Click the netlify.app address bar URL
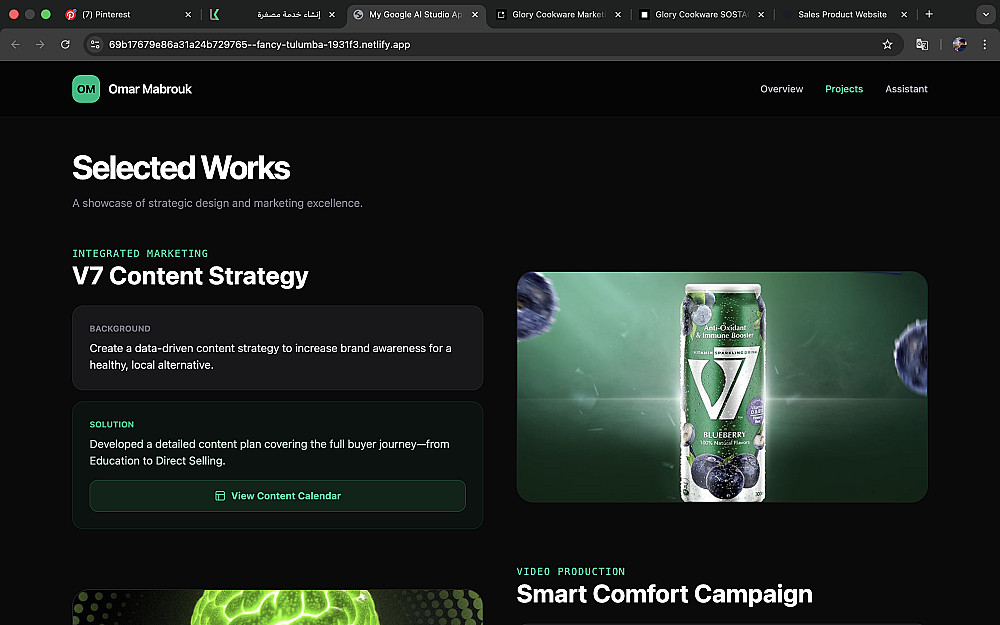This screenshot has width=1000, height=625. [x=260, y=44]
